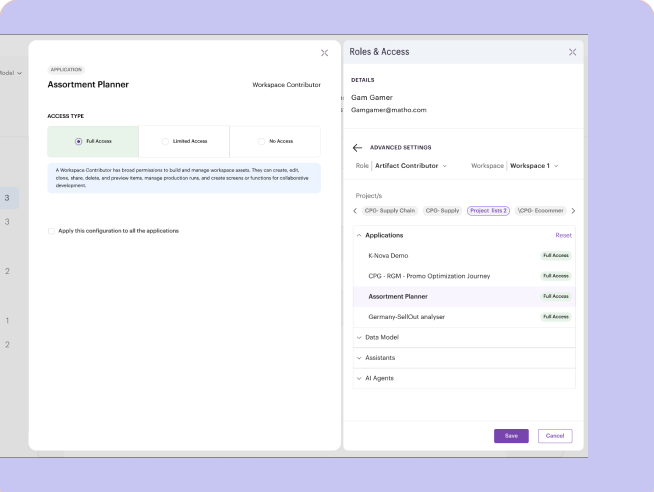Open the Workspace 1 dropdown
The image size is (654, 492).
(534, 166)
